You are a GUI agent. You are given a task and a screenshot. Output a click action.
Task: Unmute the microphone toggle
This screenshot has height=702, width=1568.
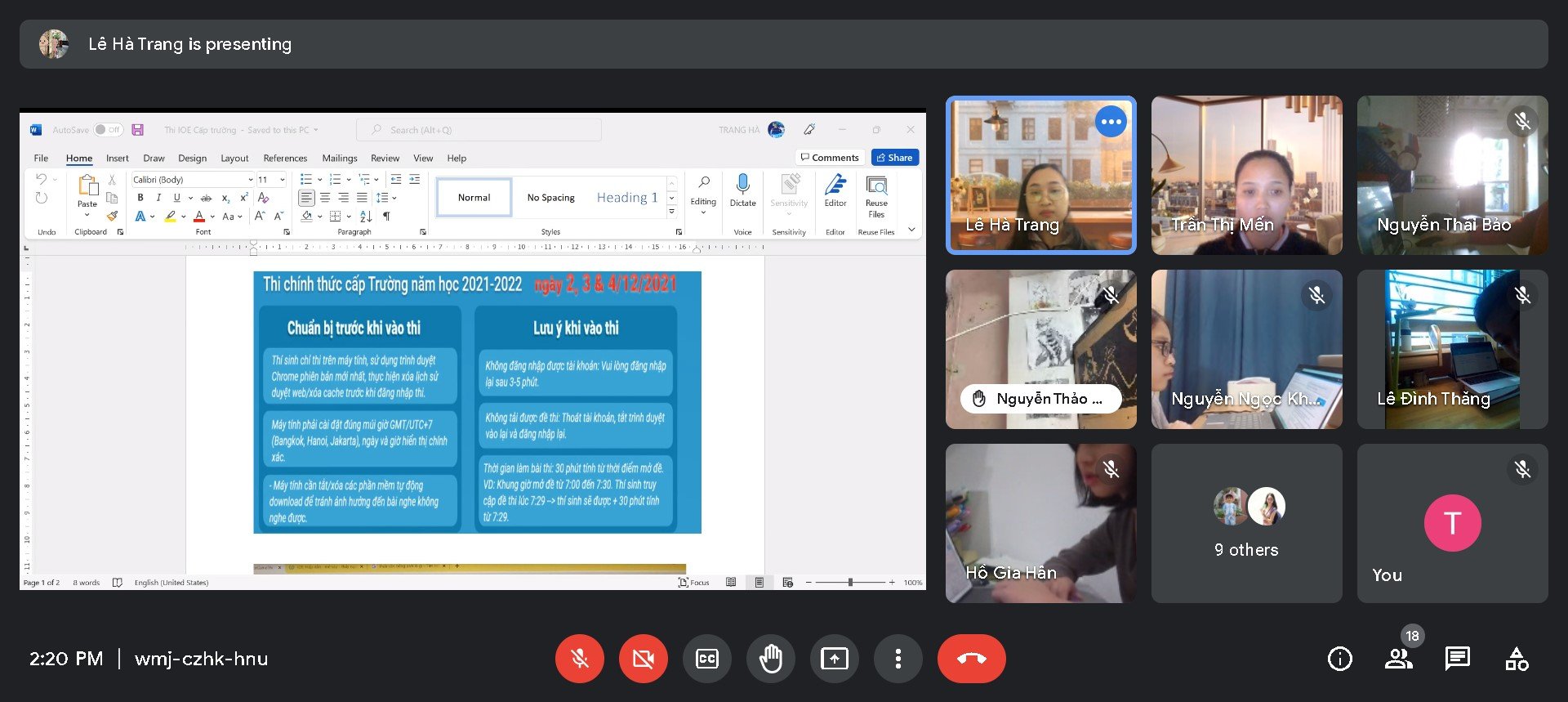pos(580,659)
